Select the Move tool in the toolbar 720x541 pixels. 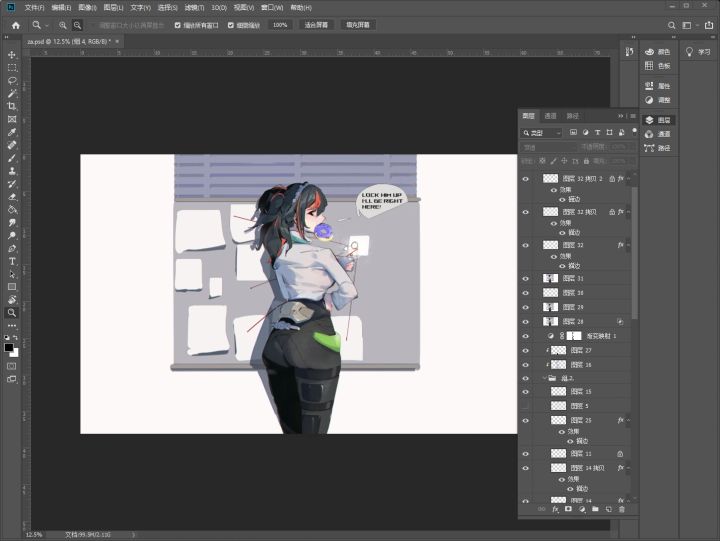click(x=12, y=55)
